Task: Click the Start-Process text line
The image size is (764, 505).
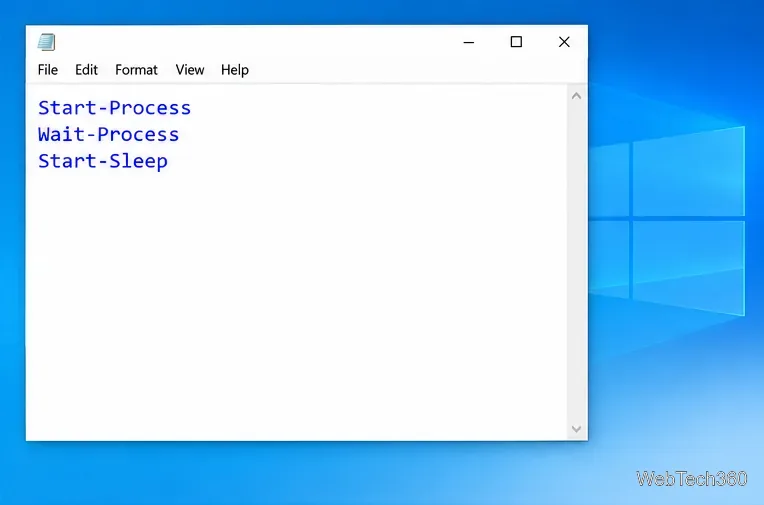Action: click(x=115, y=108)
